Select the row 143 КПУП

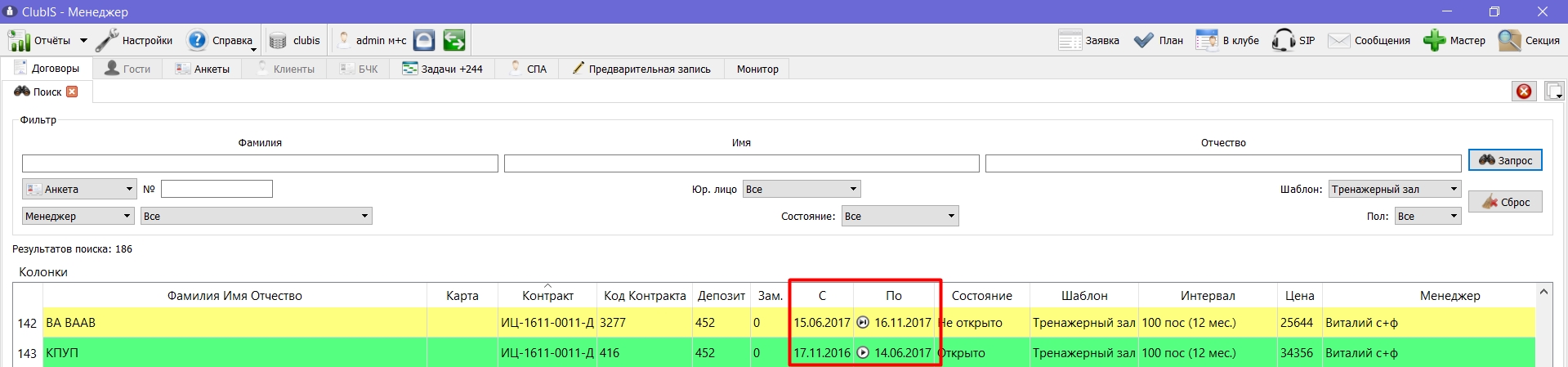[x=774, y=353]
